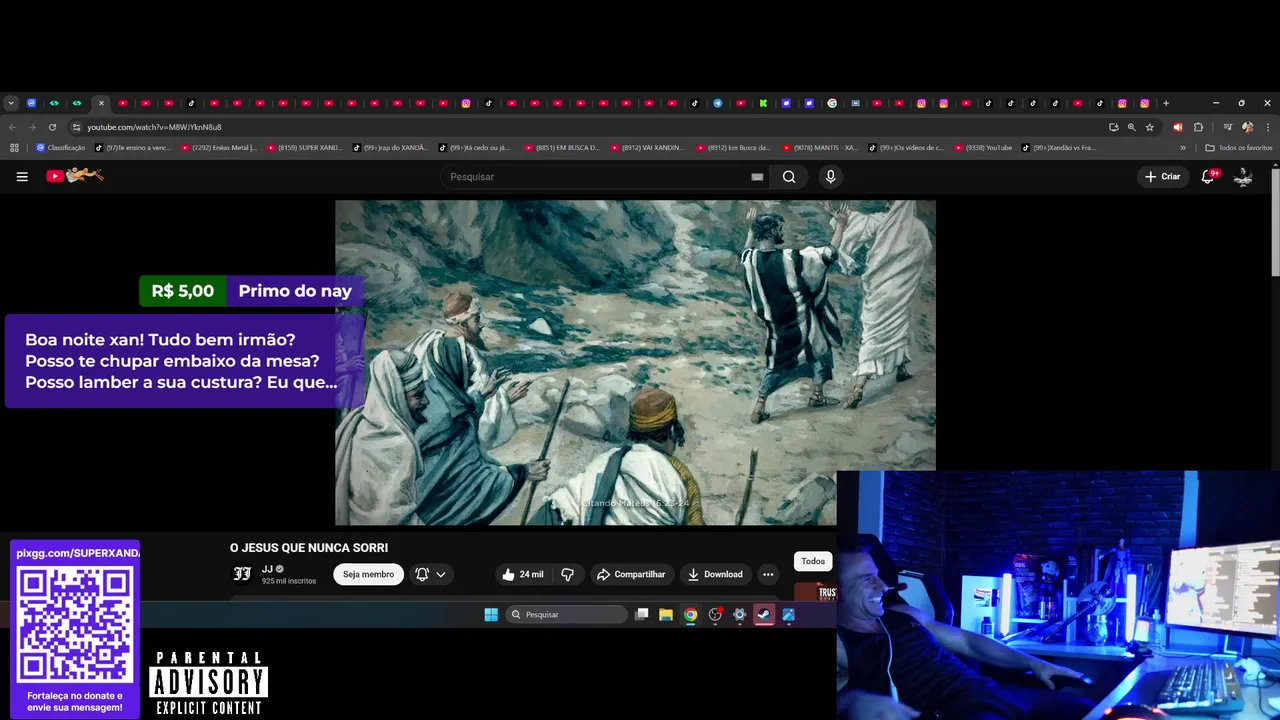Click the 925 mil inscritos subscriber count
Image resolution: width=1280 pixels, height=720 pixels.
tap(289, 581)
